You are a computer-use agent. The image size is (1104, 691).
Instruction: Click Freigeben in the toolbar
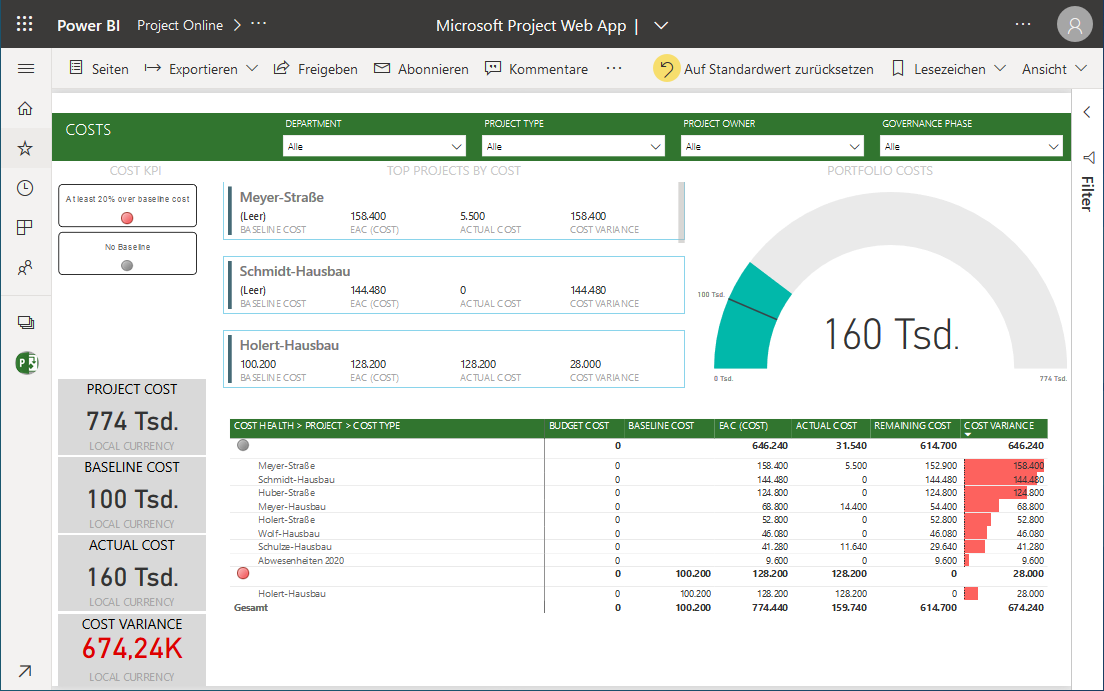pyautogui.click(x=327, y=69)
